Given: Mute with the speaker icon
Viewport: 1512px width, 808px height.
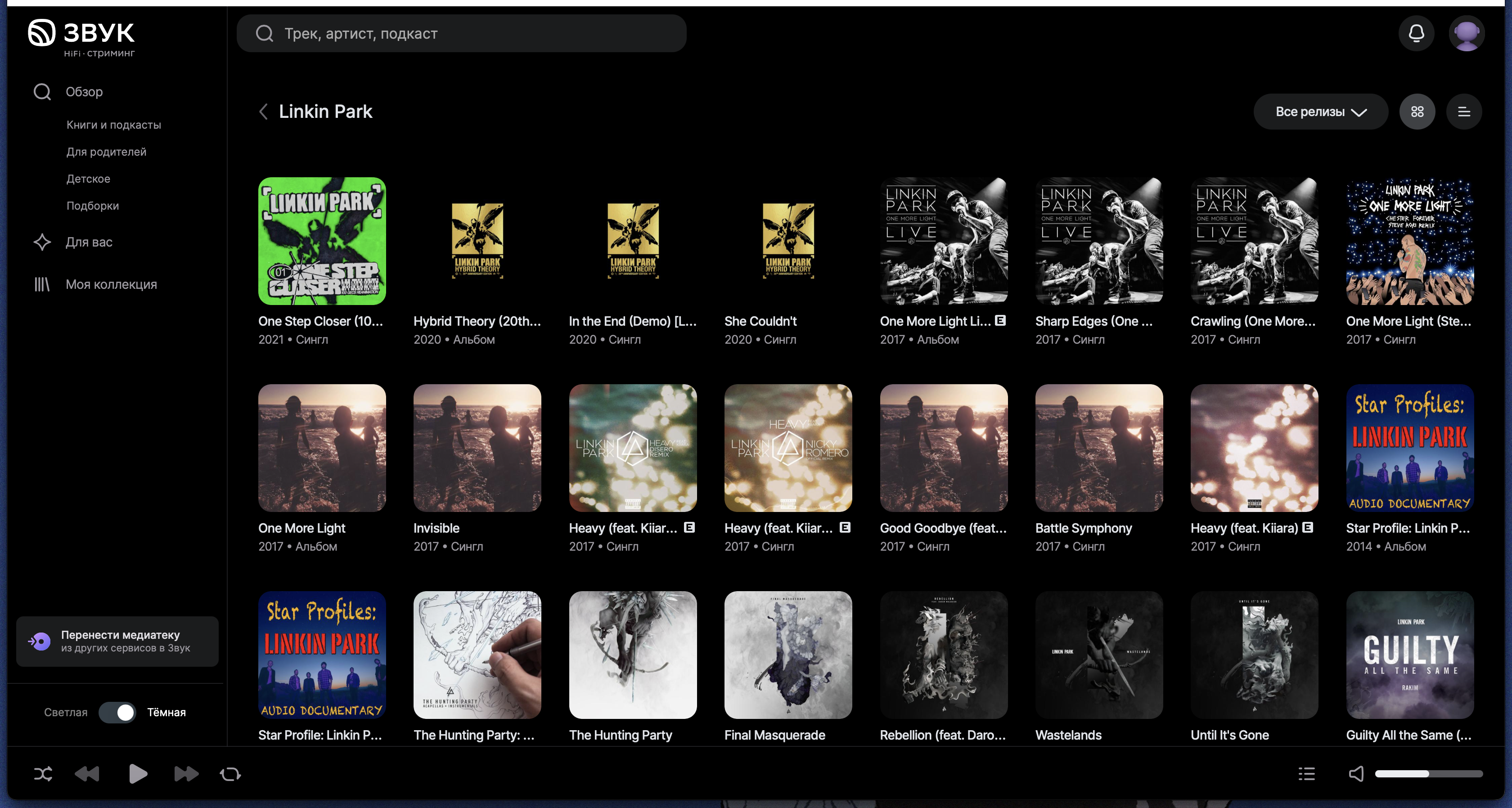Looking at the screenshot, I should coord(1356,774).
